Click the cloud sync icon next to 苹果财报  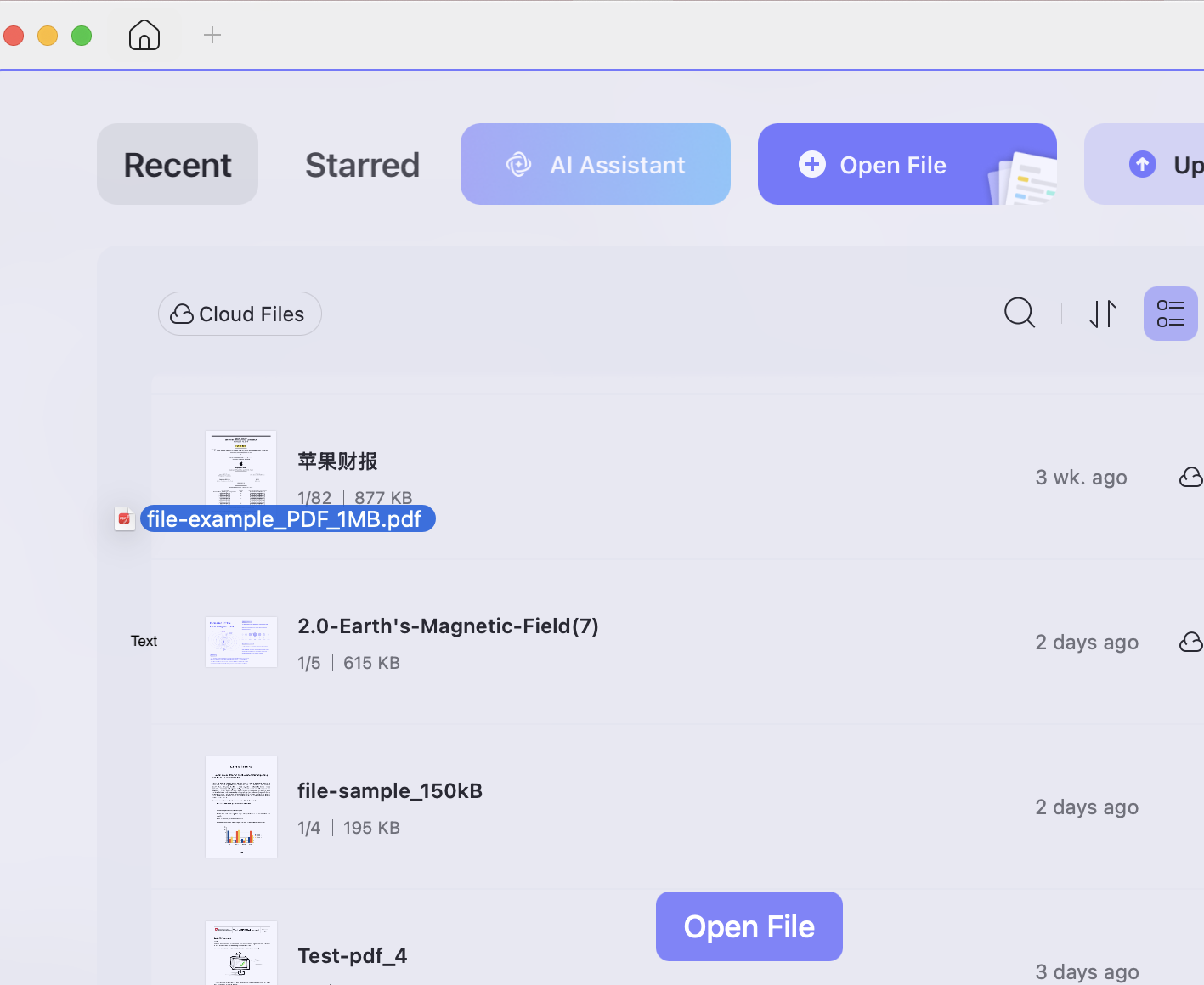click(x=1190, y=477)
